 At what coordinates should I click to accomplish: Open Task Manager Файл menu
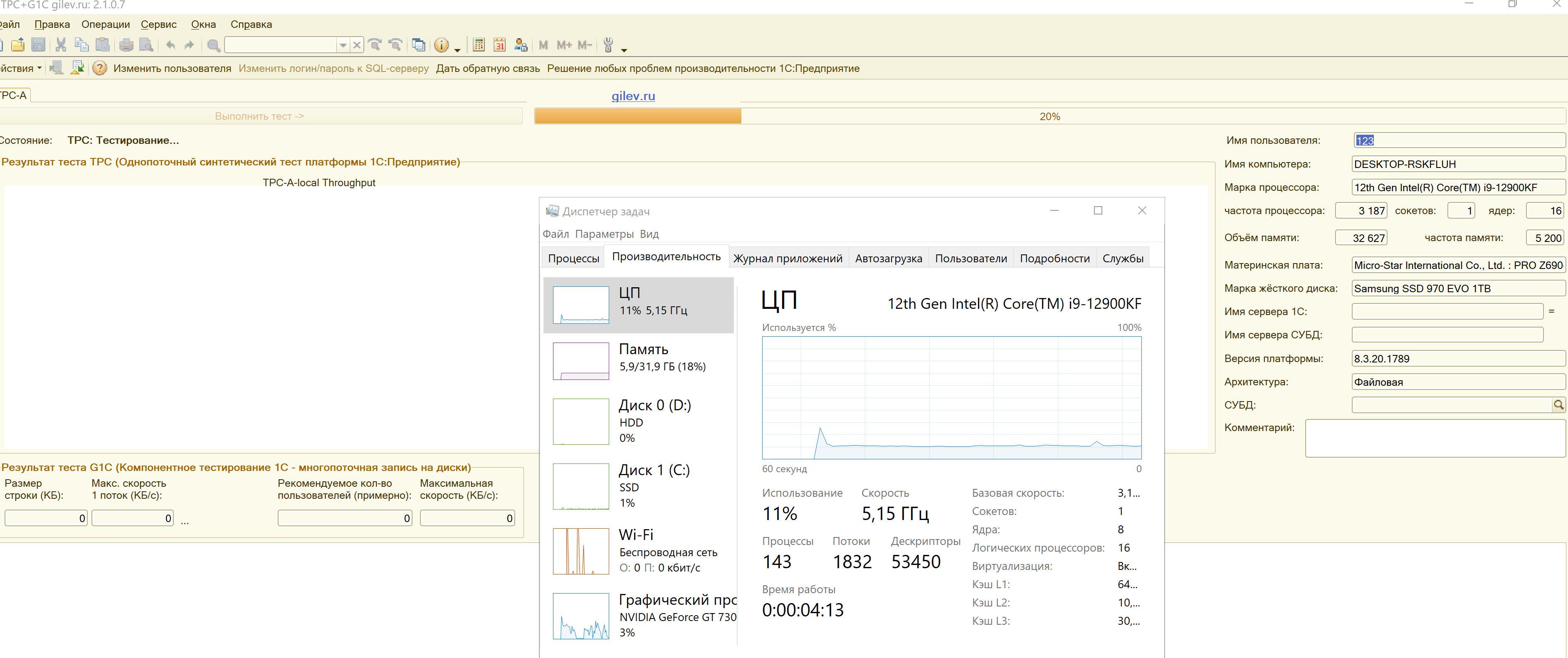click(x=555, y=234)
